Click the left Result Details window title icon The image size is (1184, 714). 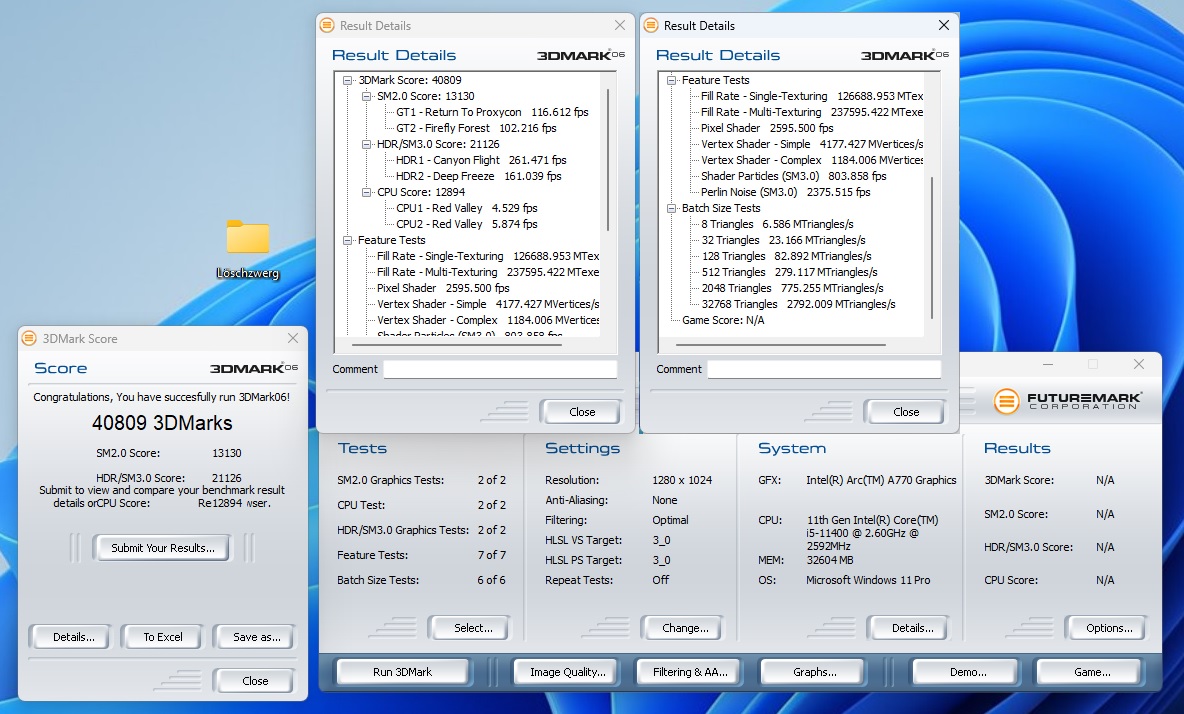(x=327, y=25)
